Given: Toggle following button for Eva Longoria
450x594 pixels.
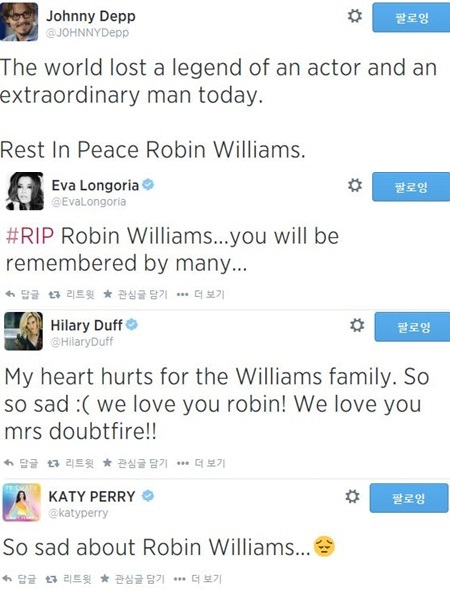Looking at the screenshot, I should coord(411,187).
